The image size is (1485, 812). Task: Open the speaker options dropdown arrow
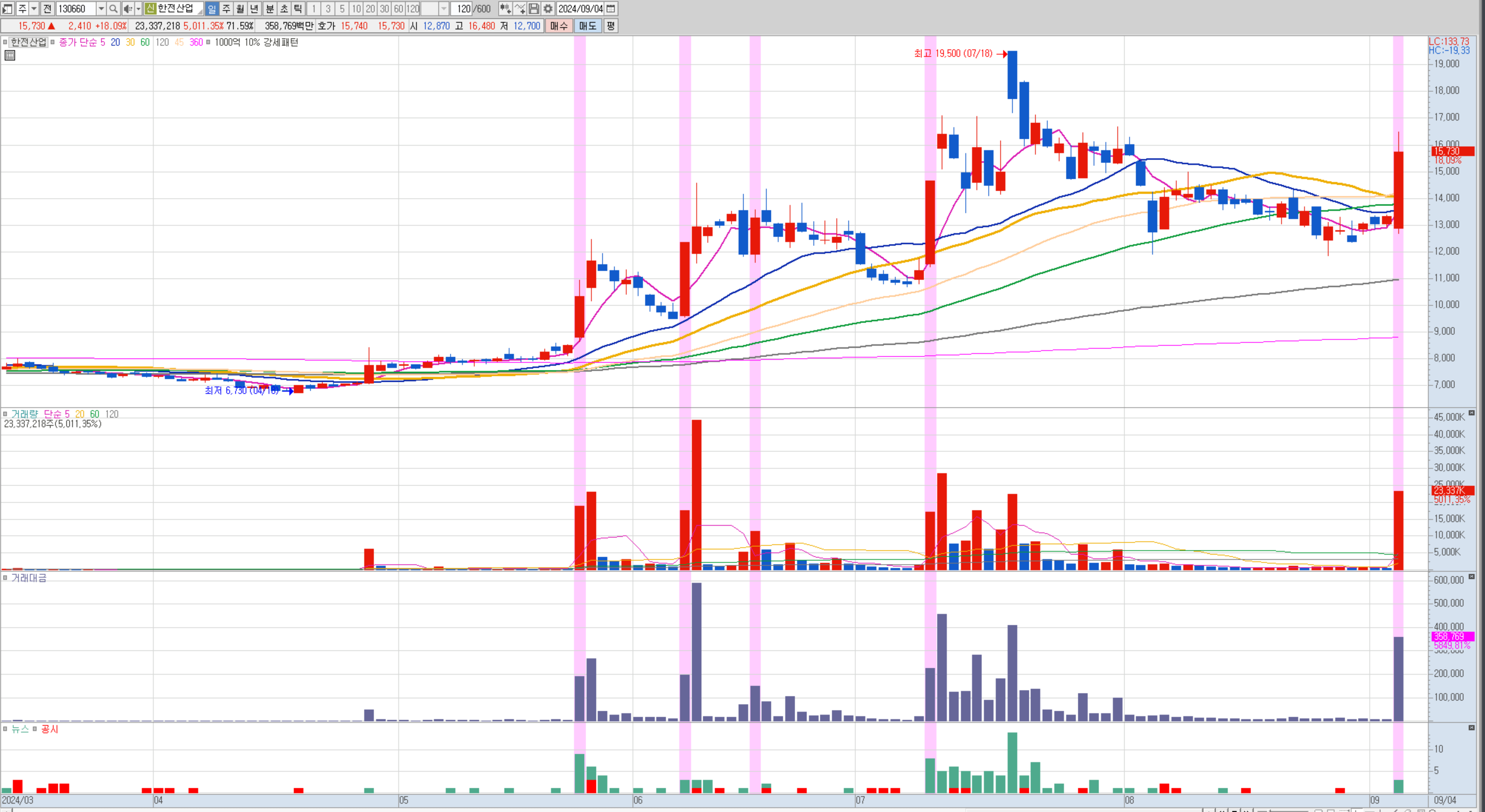pos(138,9)
